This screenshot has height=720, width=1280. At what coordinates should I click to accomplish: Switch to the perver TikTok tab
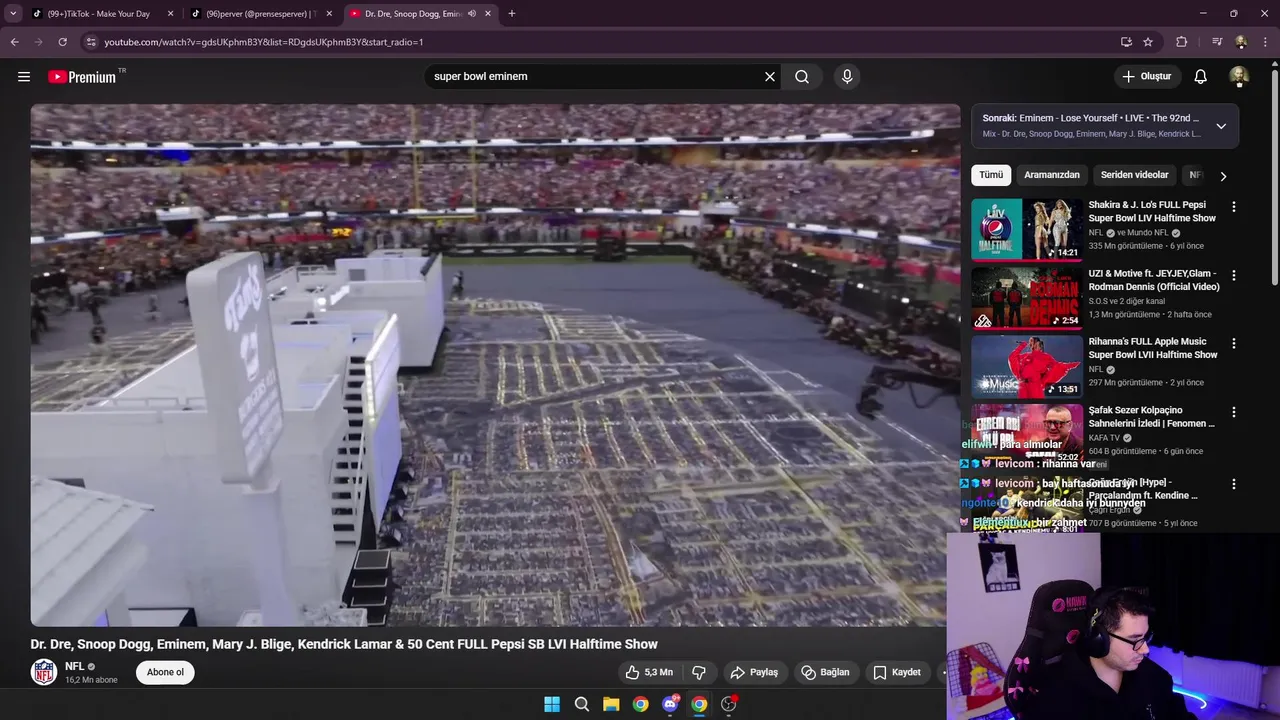[260, 14]
